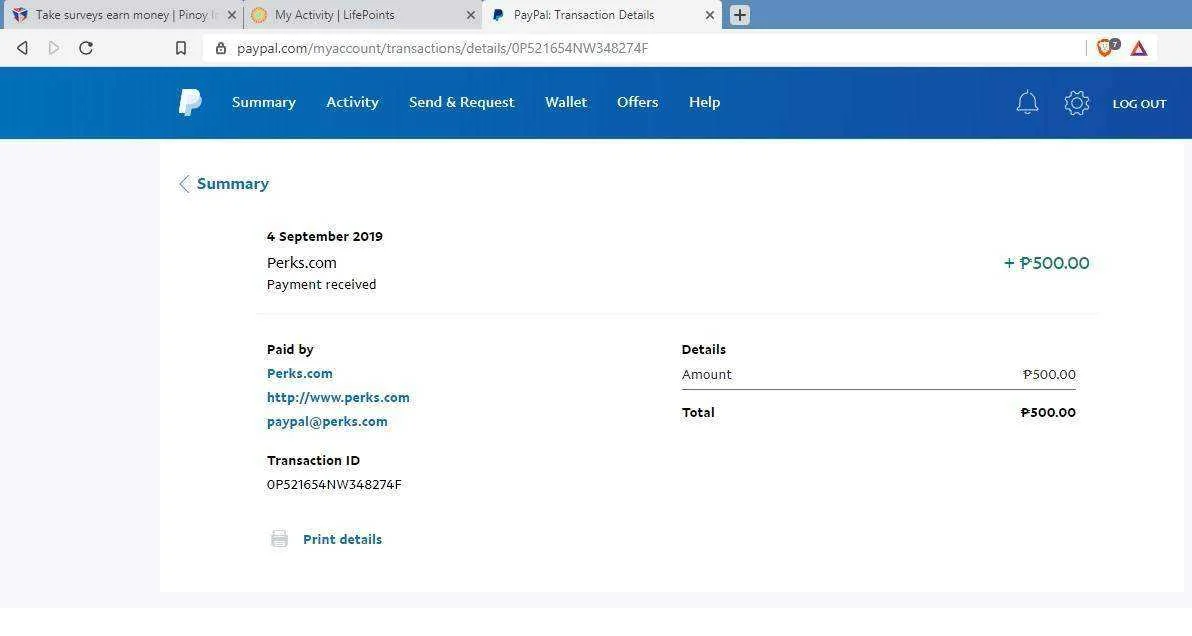Image resolution: width=1192 pixels, height=636 pixels.
Task: Open the Brave Shields lion icon
Action: click(x=1106, y=48)
